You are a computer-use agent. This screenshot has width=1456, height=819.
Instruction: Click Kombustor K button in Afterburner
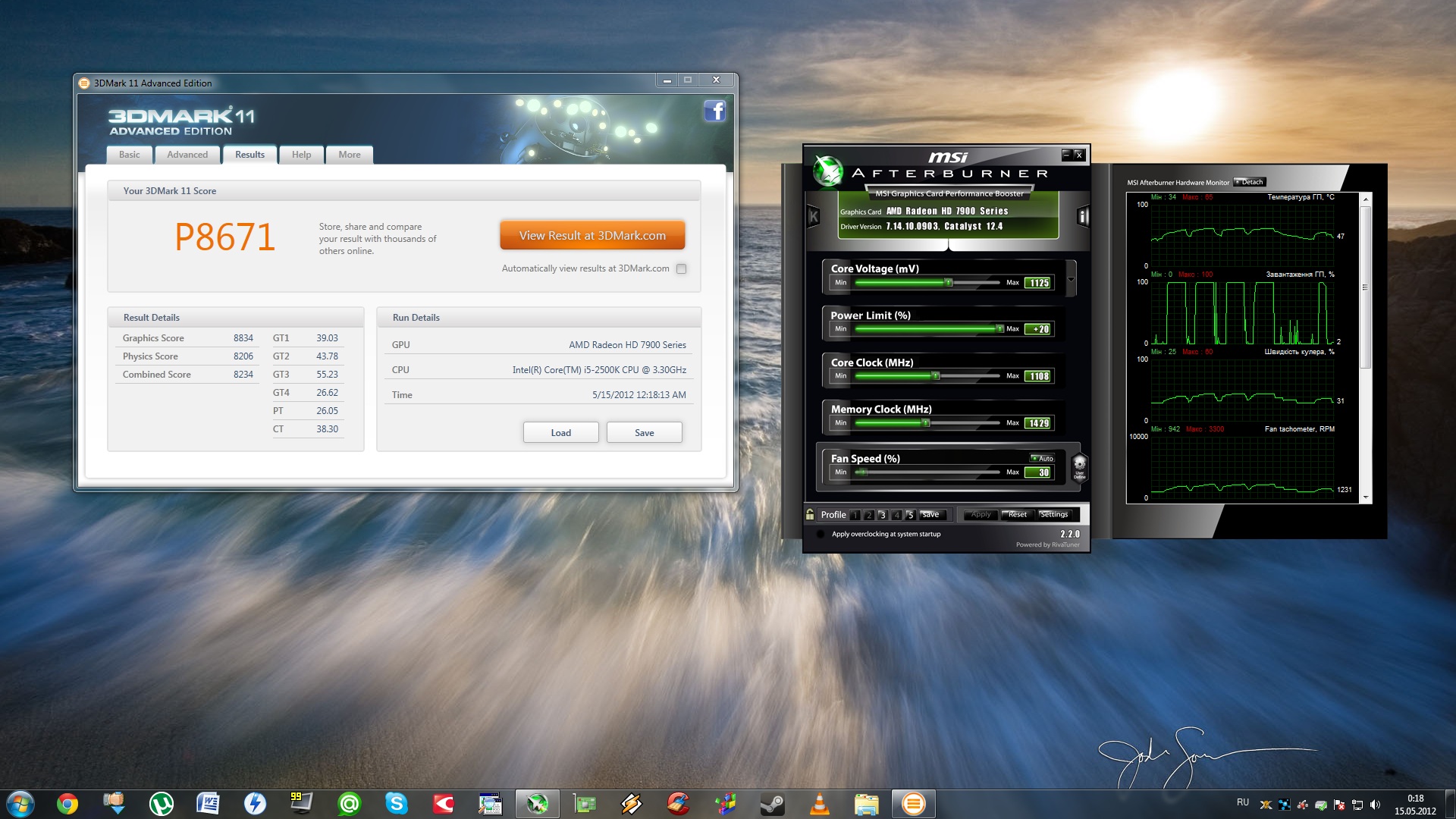pos(814,217)
